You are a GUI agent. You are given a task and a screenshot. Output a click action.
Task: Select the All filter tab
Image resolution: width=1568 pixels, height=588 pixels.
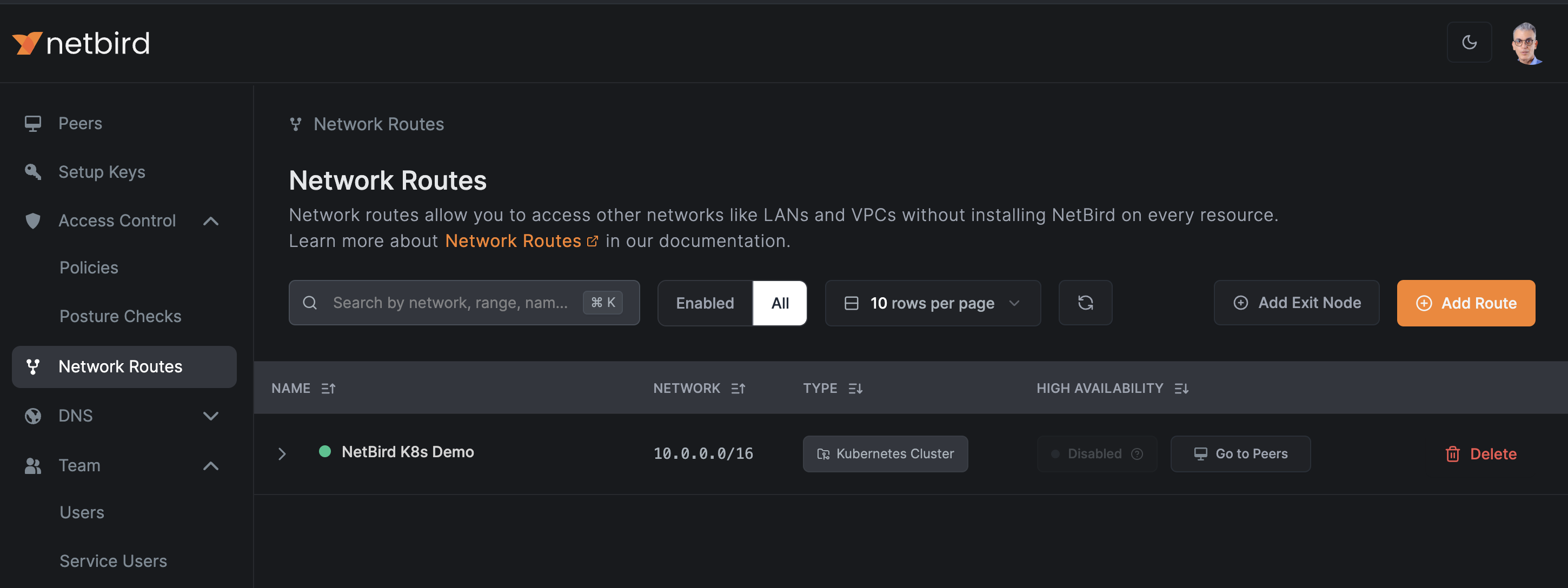point(780,303)
